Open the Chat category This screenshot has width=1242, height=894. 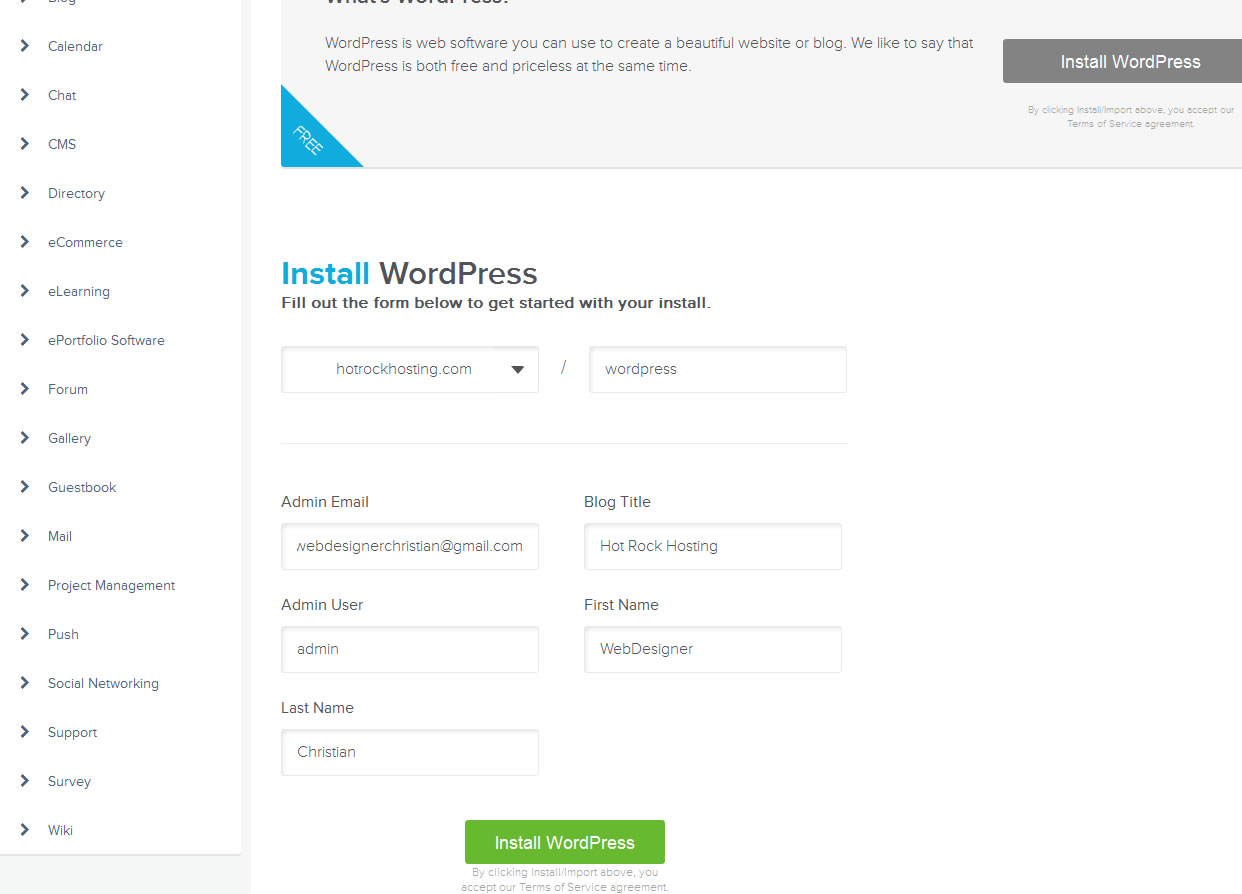point(62,95)
